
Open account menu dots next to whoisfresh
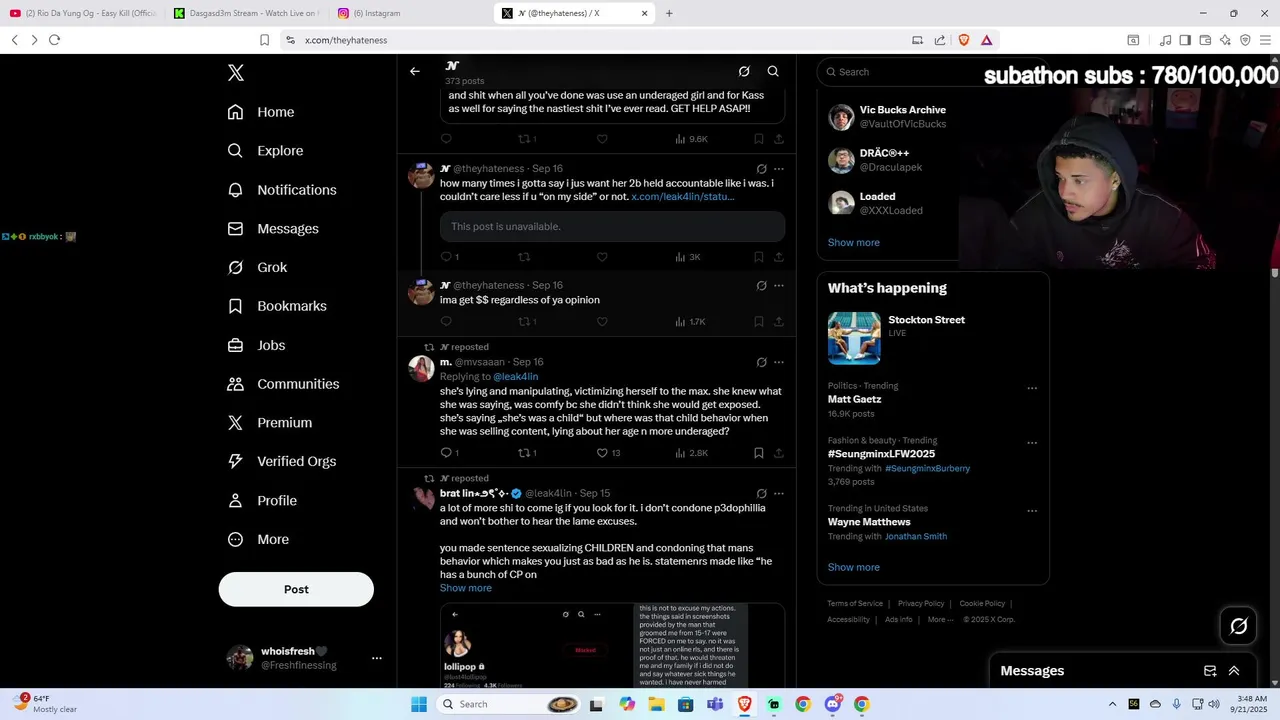coord(377,658)
